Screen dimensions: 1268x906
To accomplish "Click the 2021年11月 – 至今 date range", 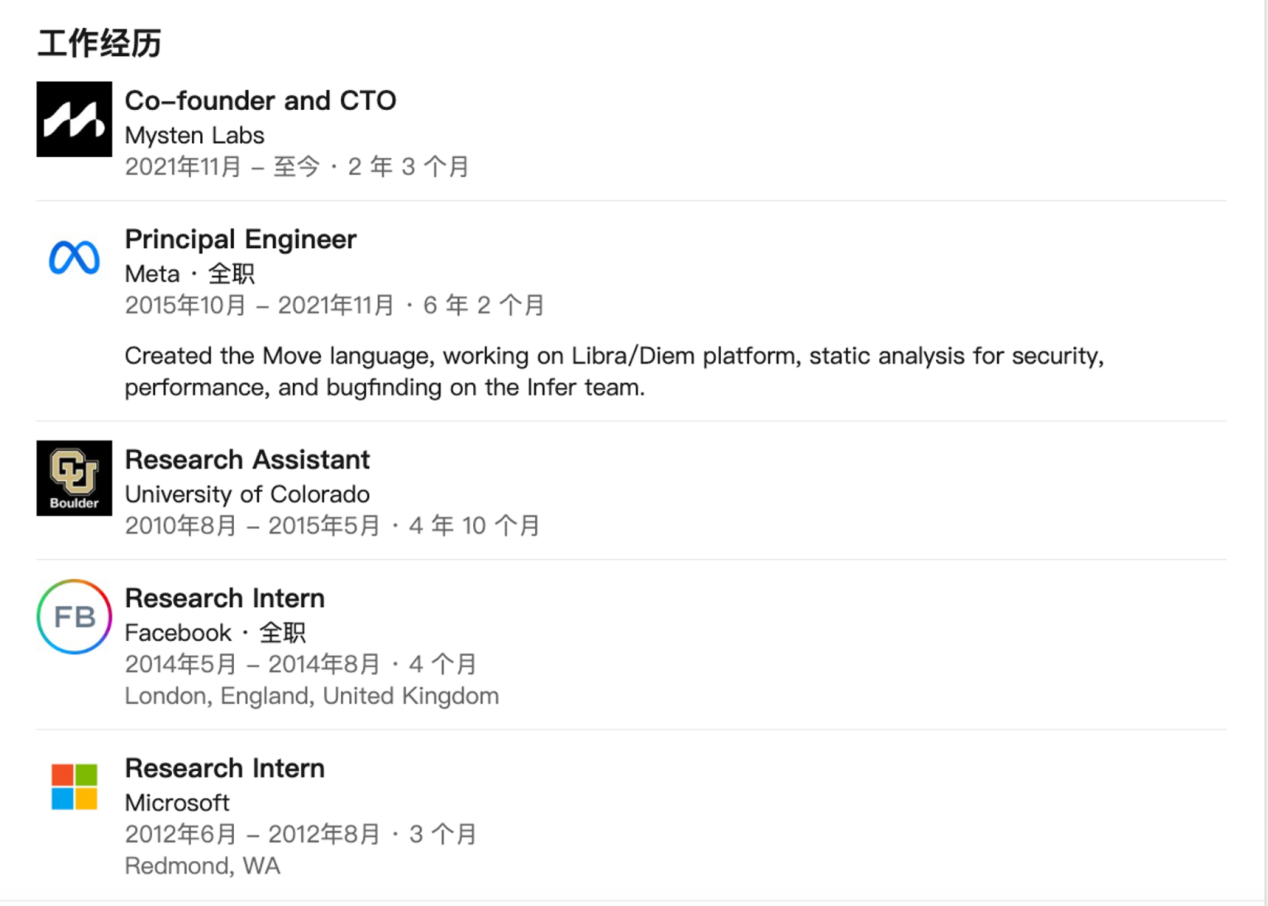I will 222,167.
